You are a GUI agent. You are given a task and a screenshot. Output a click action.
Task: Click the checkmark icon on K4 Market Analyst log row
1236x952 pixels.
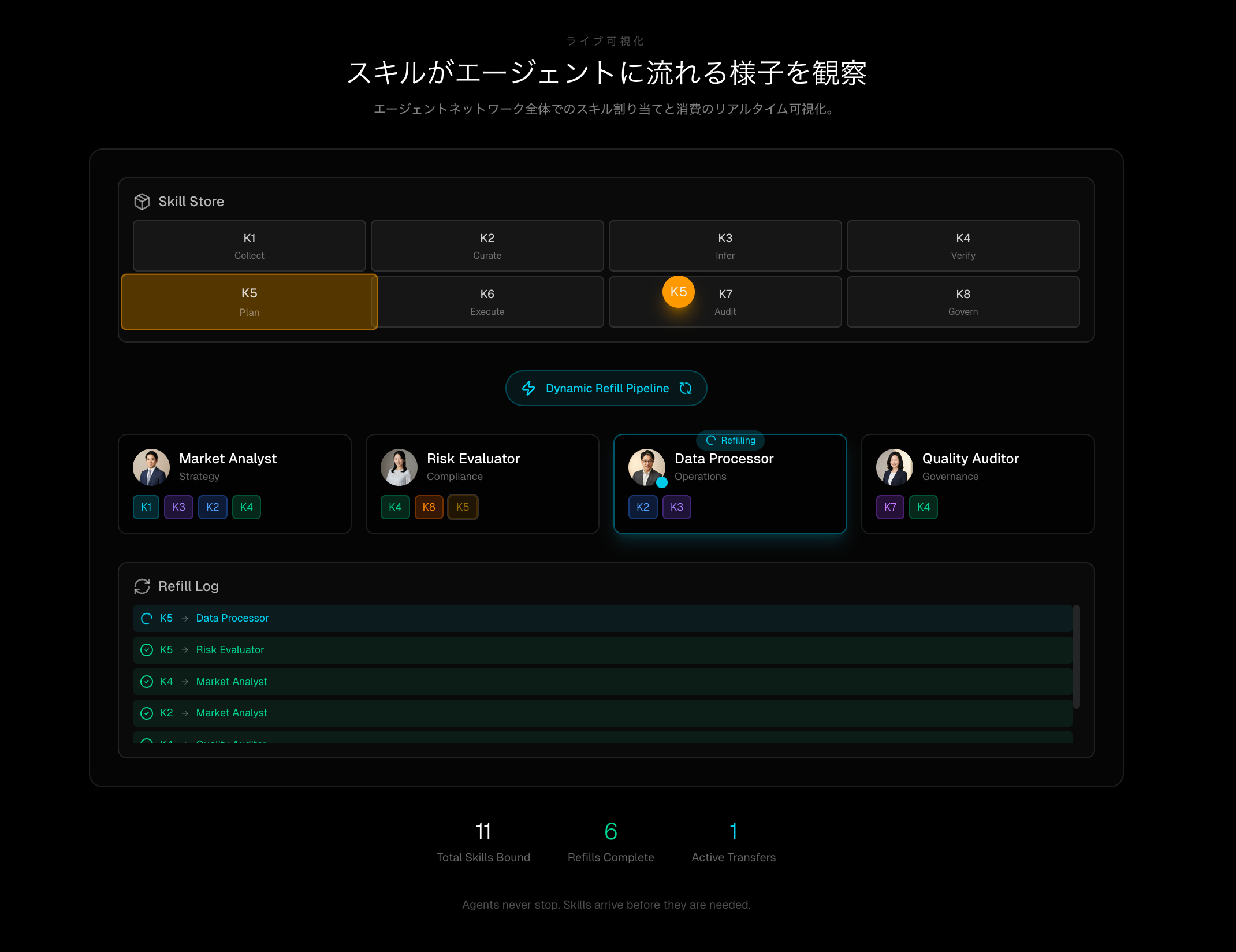coord(147,682)
